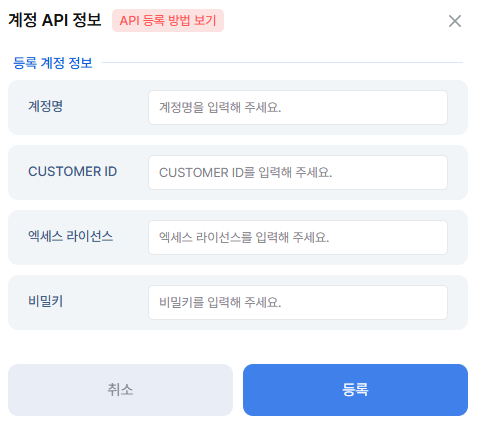Screen dimensions: 480x421
Task: Click the 엑세스 라이선스 label
Action: tap(71, 236)
